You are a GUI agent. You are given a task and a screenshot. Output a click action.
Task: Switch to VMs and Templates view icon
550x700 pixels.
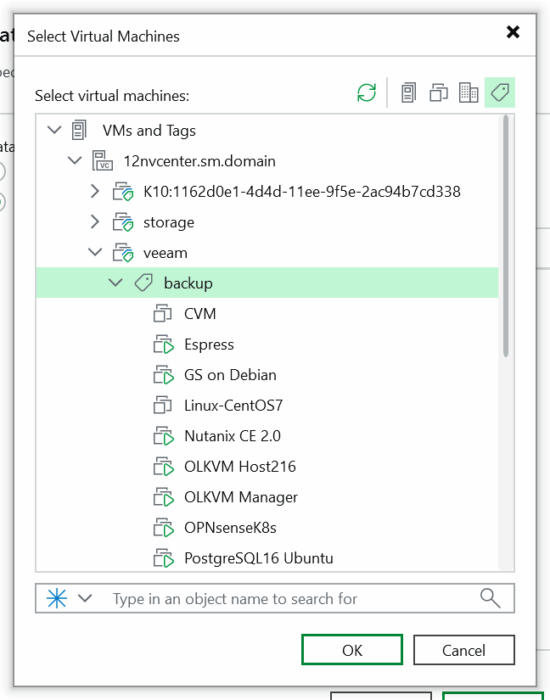438,93
